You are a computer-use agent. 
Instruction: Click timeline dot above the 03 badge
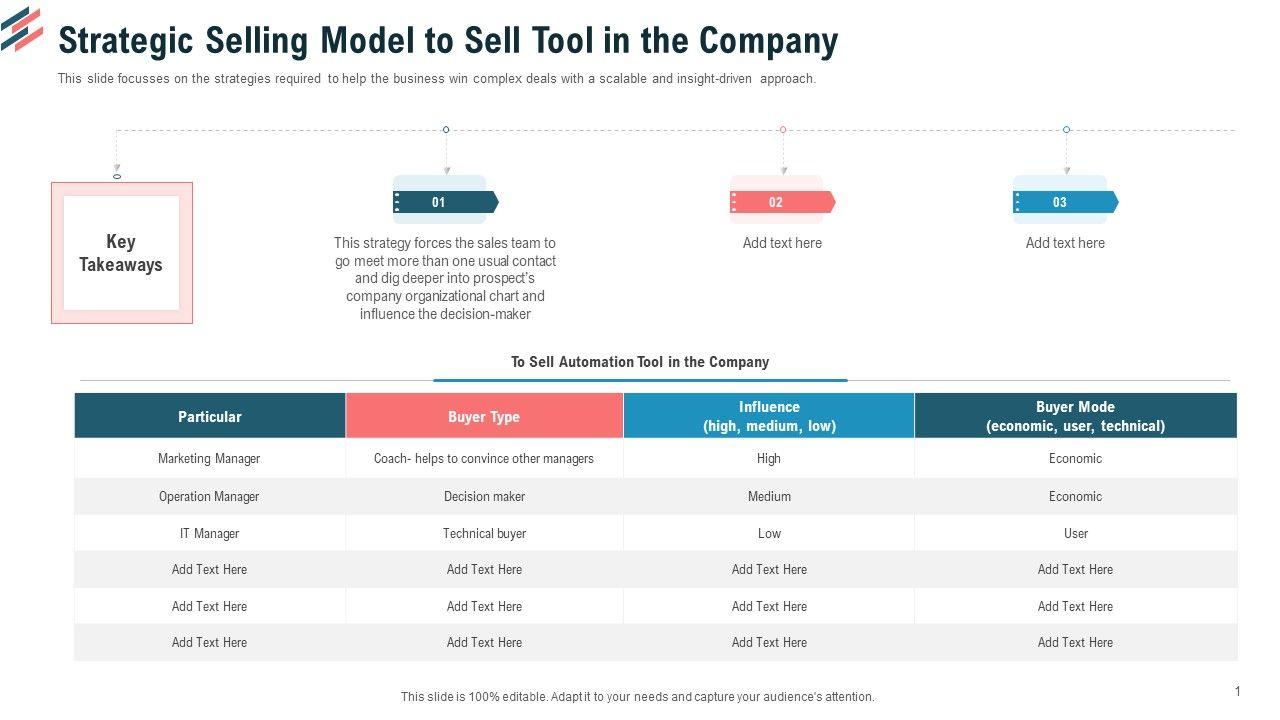click(1066, 130)
